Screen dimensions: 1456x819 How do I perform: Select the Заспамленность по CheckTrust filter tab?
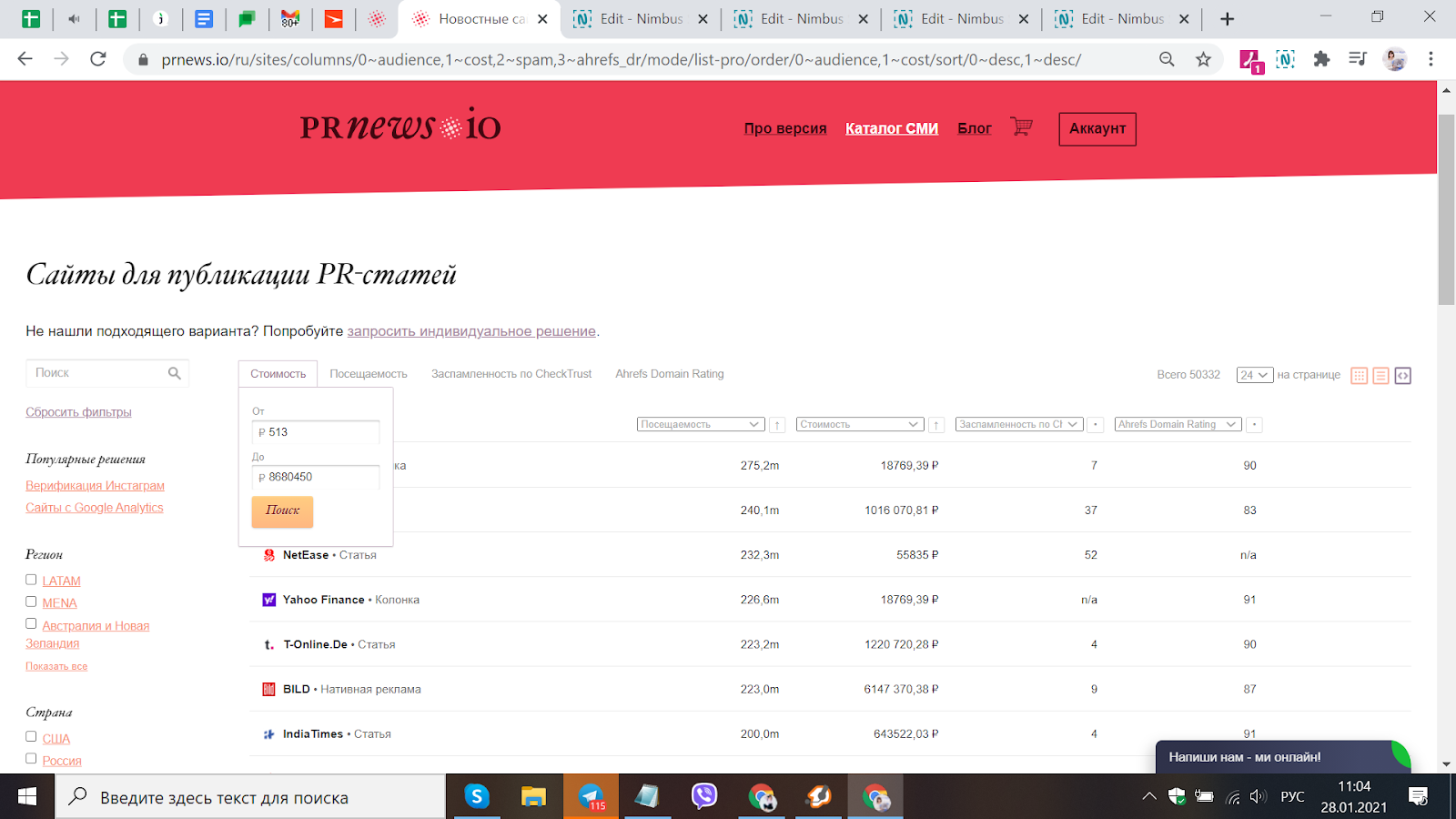(511, 374)
